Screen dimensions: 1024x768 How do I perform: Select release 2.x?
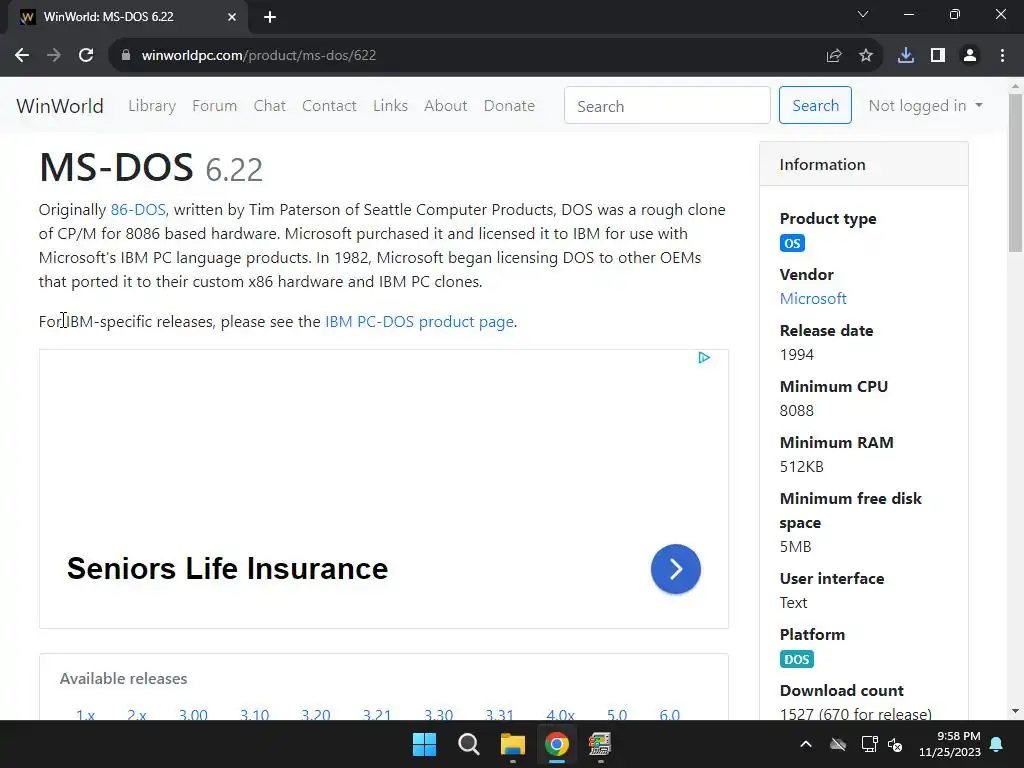click(137, 715)
